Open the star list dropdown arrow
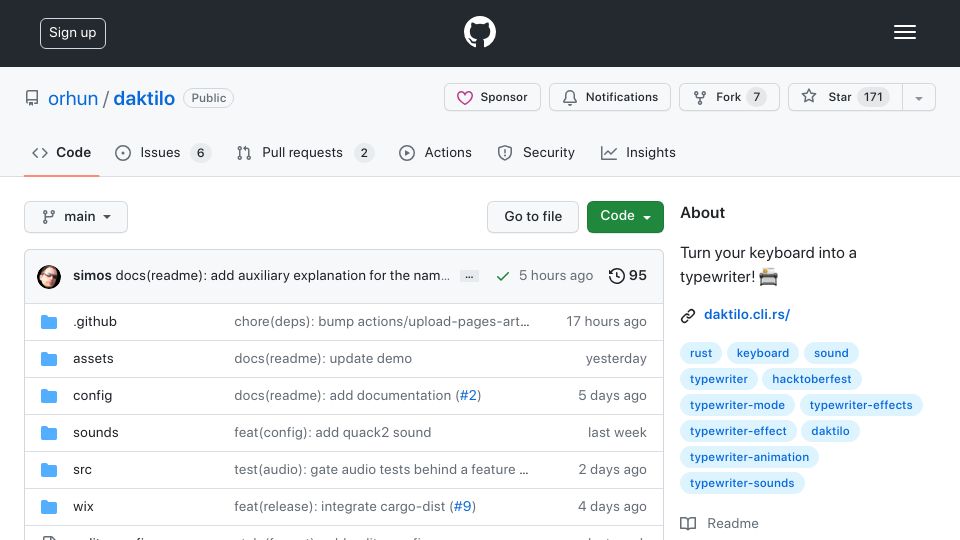This screenshot has height=540, width=960. (918, 98)
